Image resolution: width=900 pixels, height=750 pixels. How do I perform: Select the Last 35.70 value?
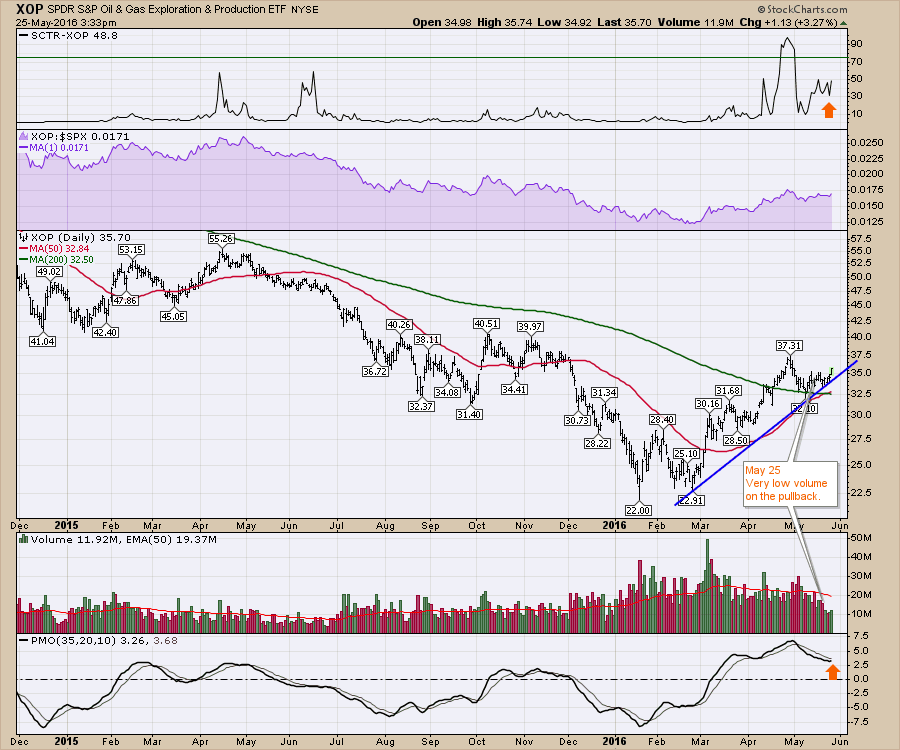pos(624,22)
